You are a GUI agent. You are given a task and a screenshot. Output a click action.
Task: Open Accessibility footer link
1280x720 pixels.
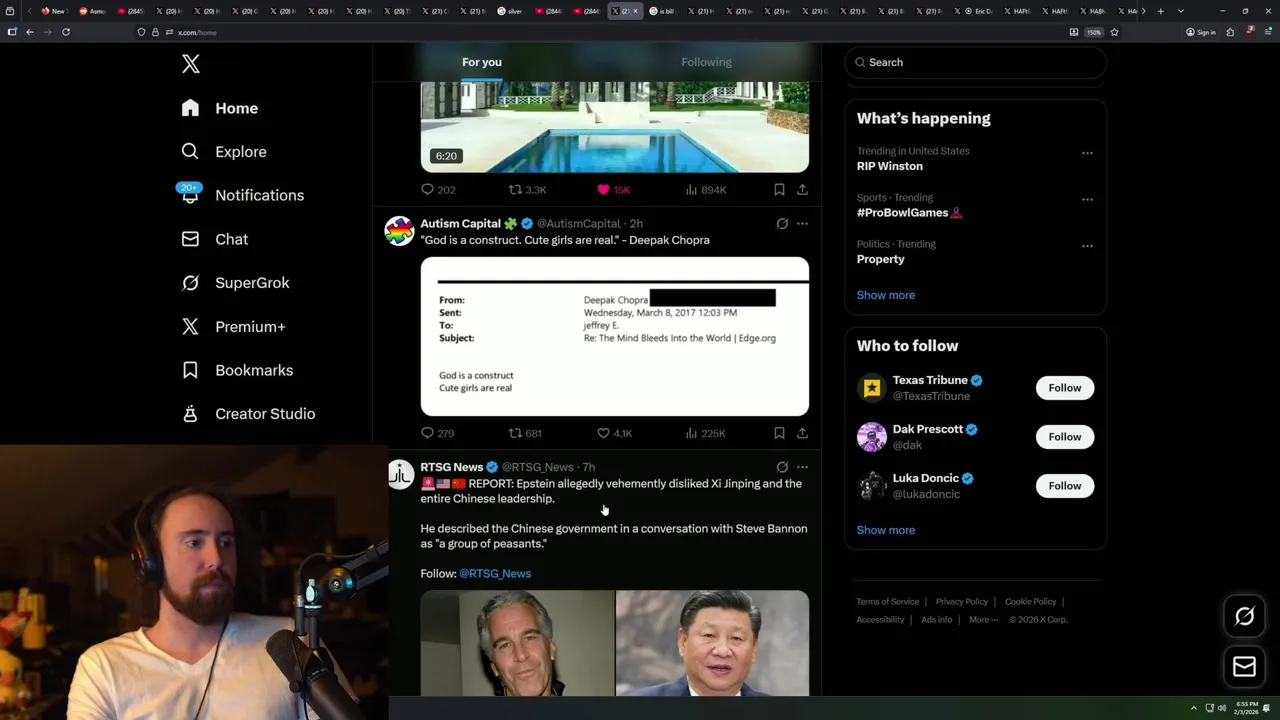(x=880, y=620)
